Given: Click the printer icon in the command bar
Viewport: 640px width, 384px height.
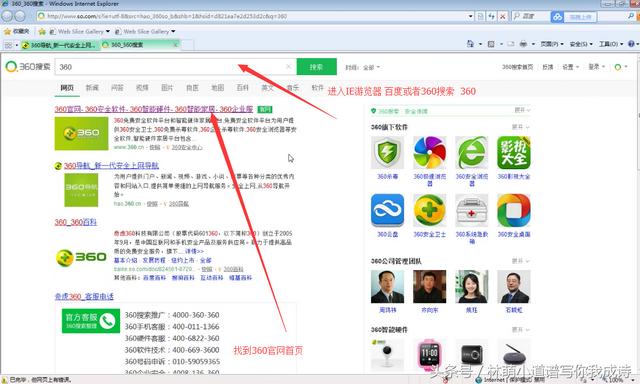Looking at the screenshot, I should click(523, 44).
